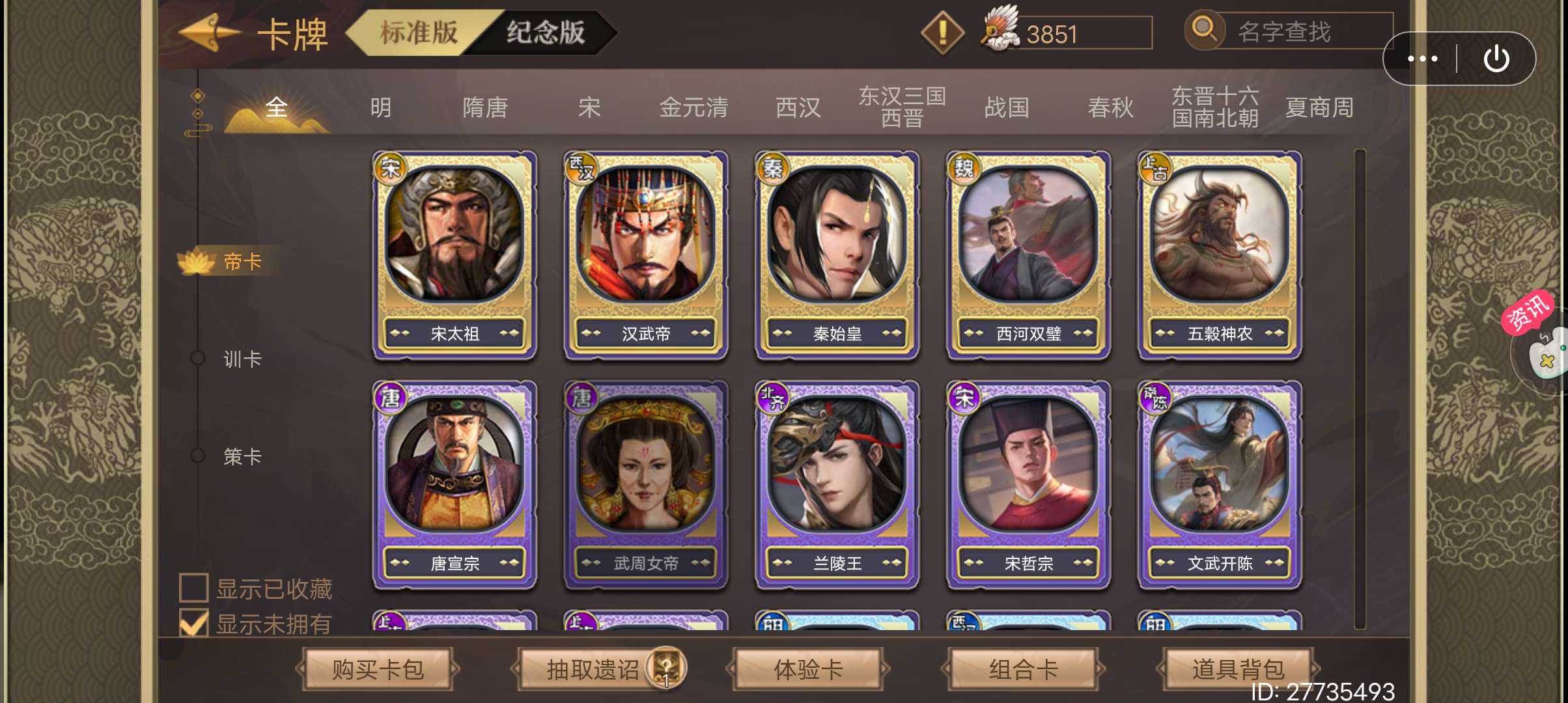Switch to 纪念版 edition toggle
The image size is (1568, 703).
(546, 32)
